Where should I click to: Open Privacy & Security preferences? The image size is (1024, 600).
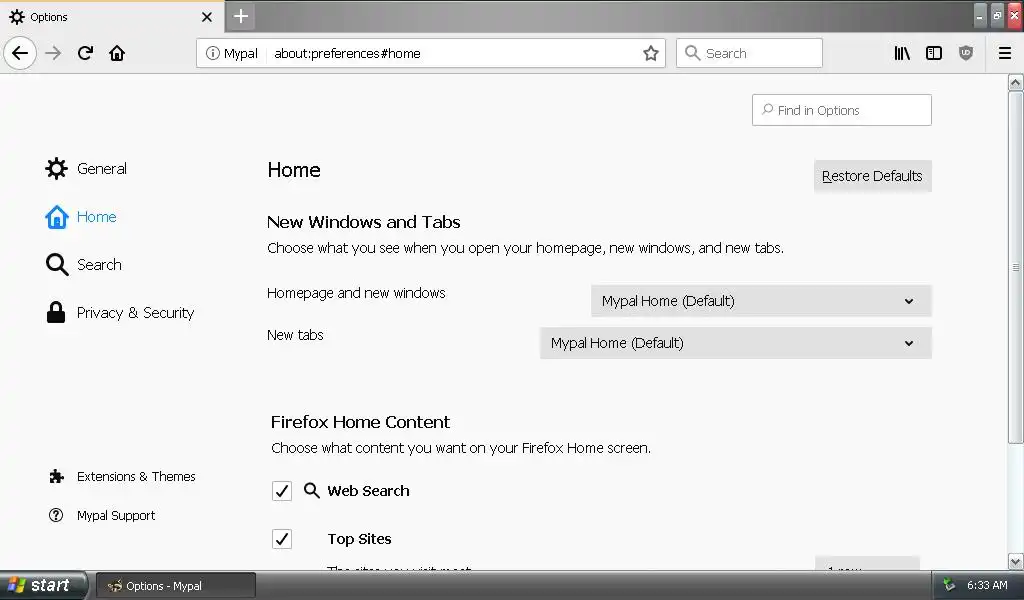pyautogui.click(x=120, y=313)
